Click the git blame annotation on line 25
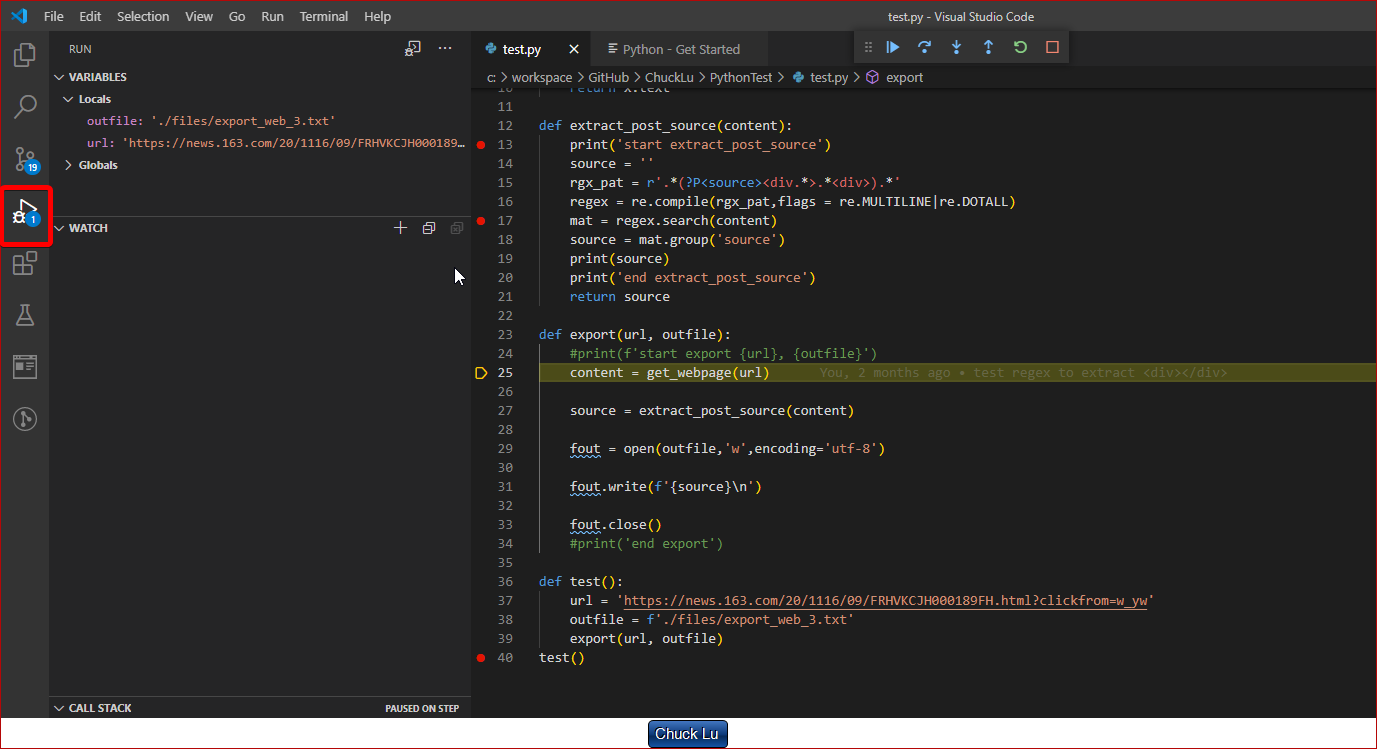Viewport: 1377px width, 749px height. point(1023,373)
